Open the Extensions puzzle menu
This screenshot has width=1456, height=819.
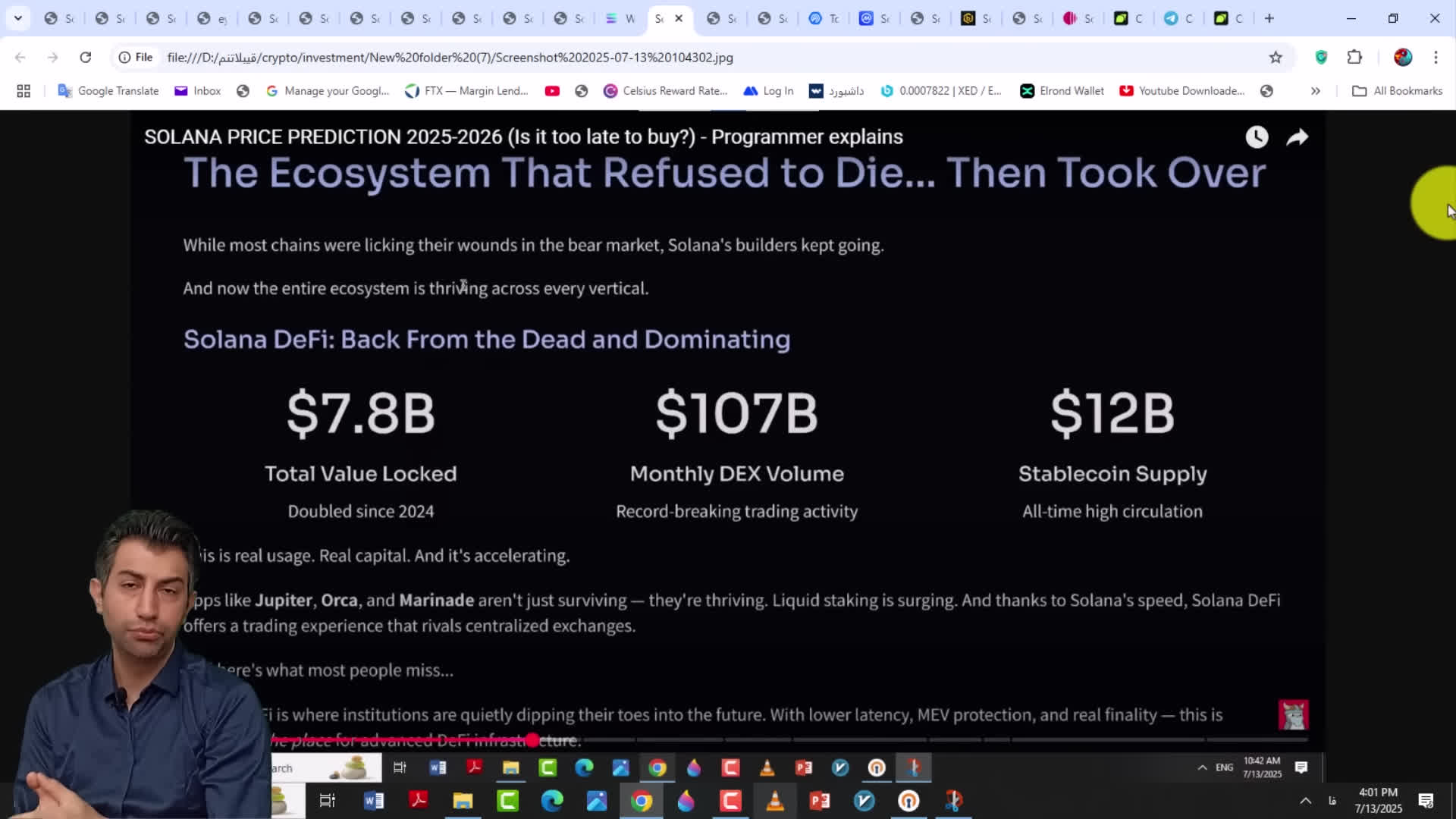coord(1354,57)
